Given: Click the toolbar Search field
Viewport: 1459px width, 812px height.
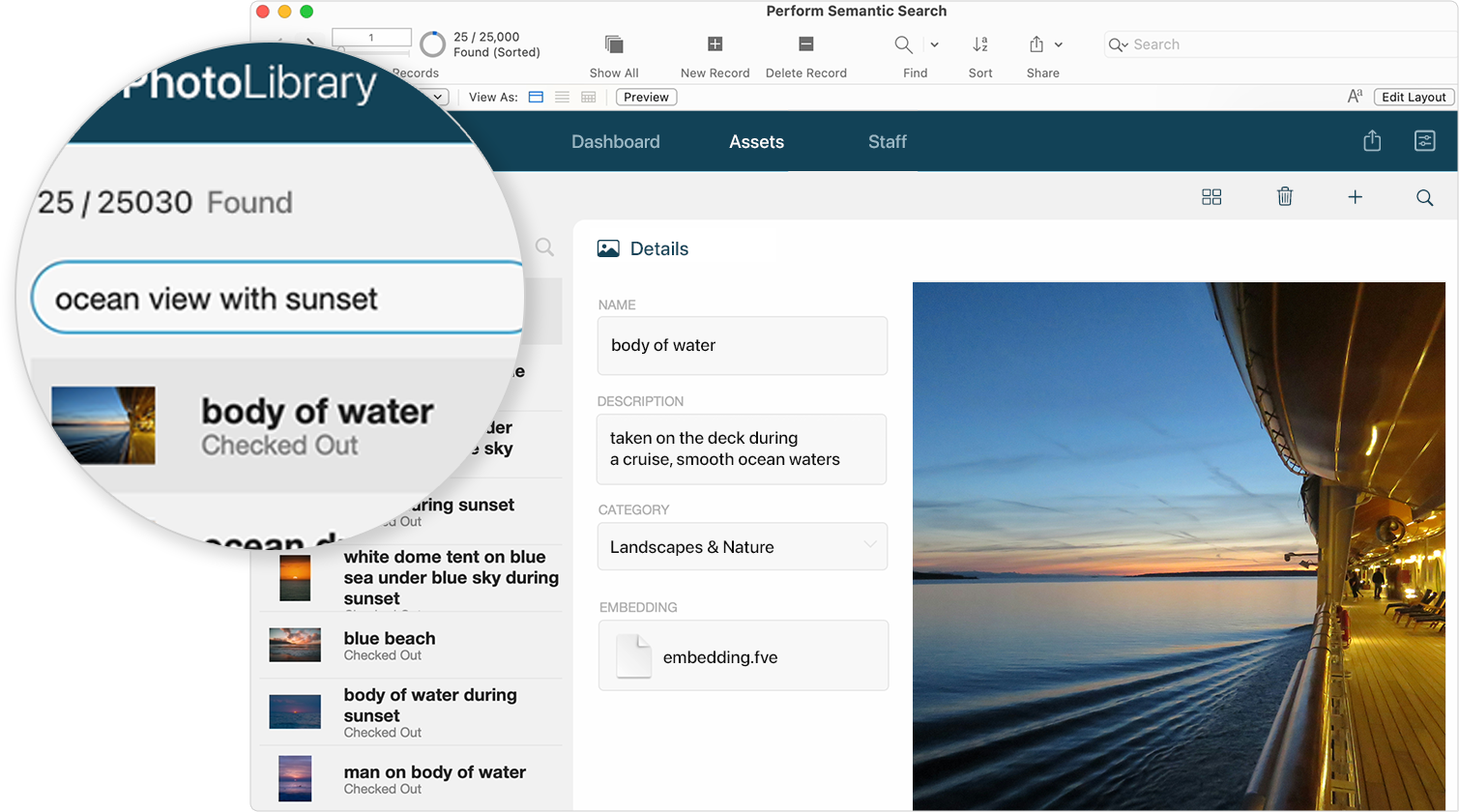Looking at the screenshot, I should [1280, 44].
